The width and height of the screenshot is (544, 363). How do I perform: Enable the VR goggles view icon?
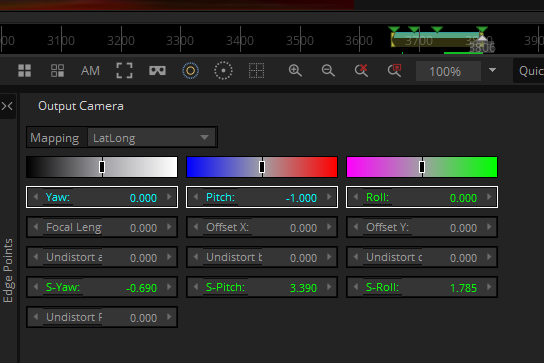157,71
